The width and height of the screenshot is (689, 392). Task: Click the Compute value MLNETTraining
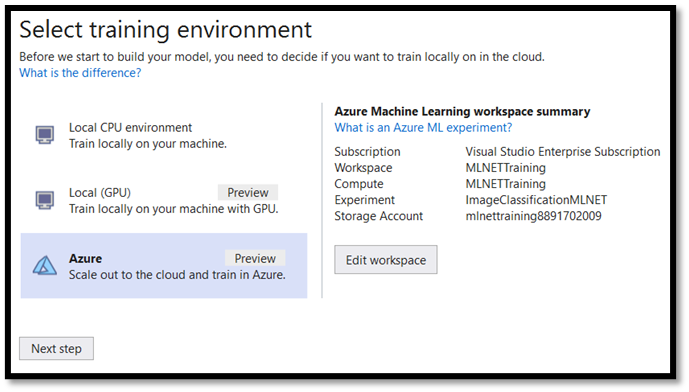[506, 184]
